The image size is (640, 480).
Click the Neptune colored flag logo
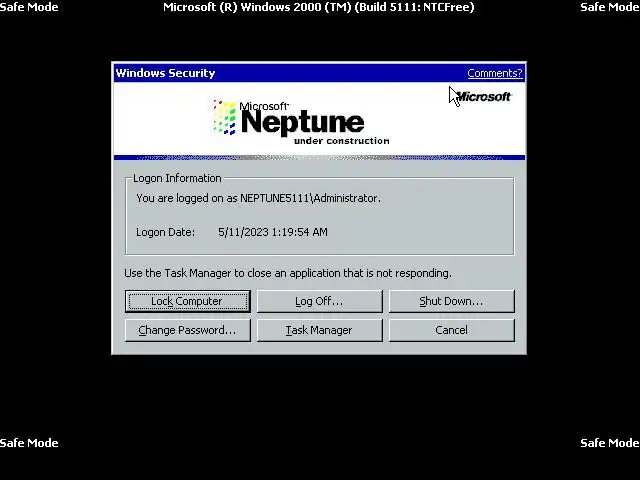pyautogui.click(x=224, y=118)
